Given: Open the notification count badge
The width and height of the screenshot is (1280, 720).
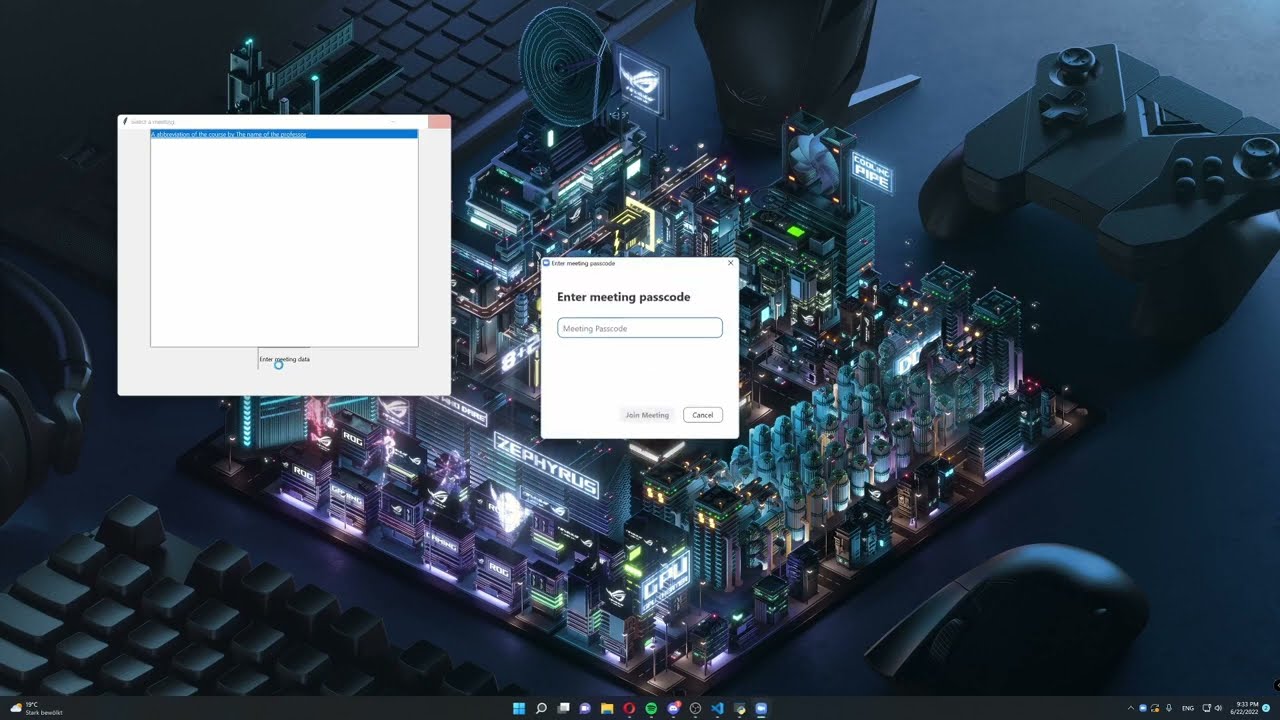Looking at the screenshot, I should click(1266, 708).
